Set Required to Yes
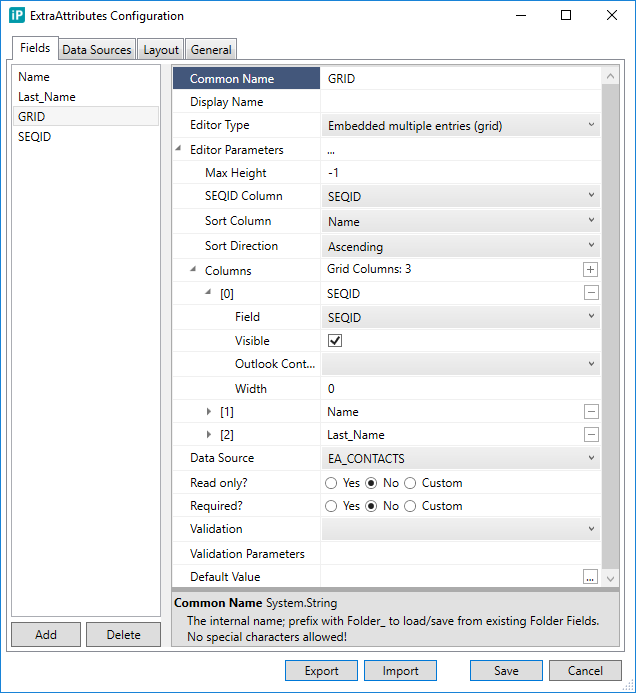The width and height of the screenshot is (636, 693). pos(331,506)
